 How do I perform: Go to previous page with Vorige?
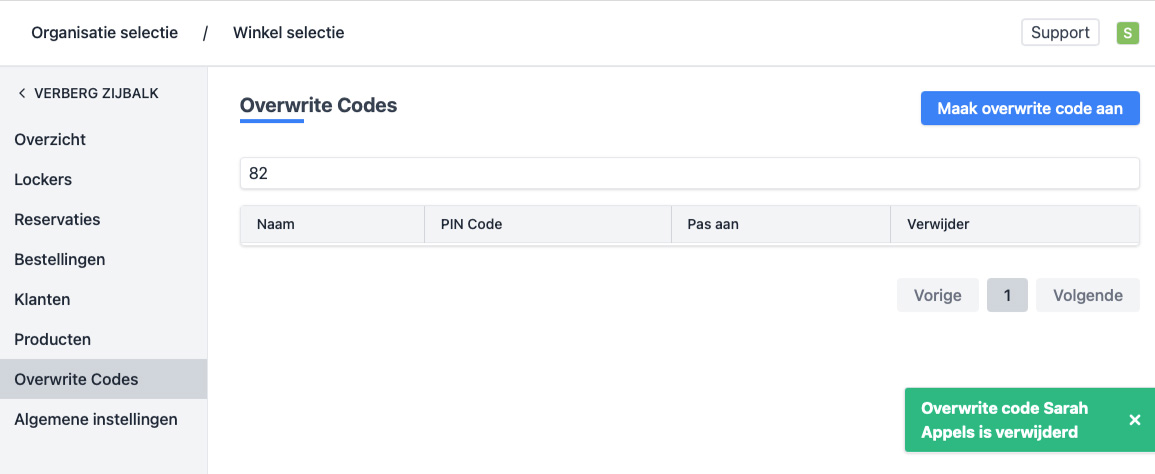[938, 295]
